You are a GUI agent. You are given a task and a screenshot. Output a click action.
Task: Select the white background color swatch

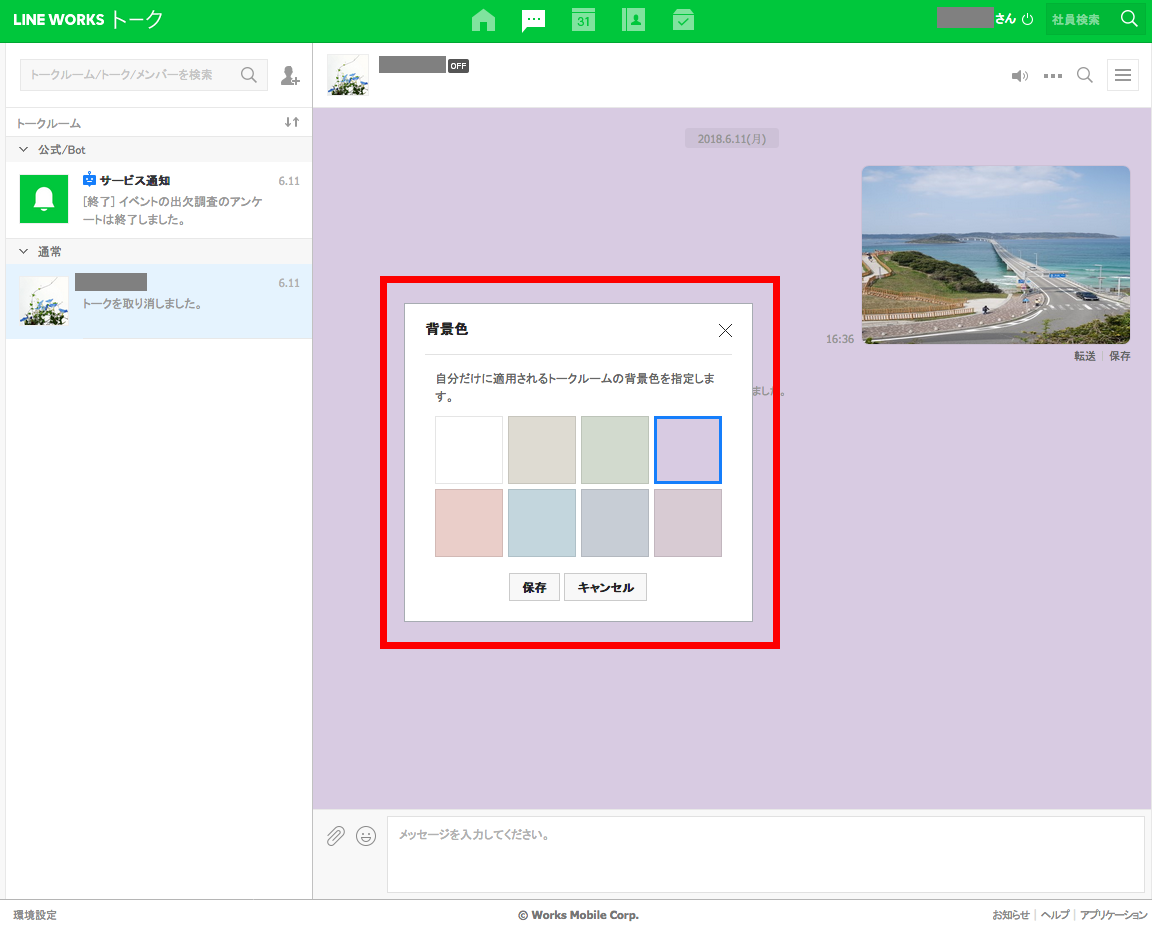[469, 450]
